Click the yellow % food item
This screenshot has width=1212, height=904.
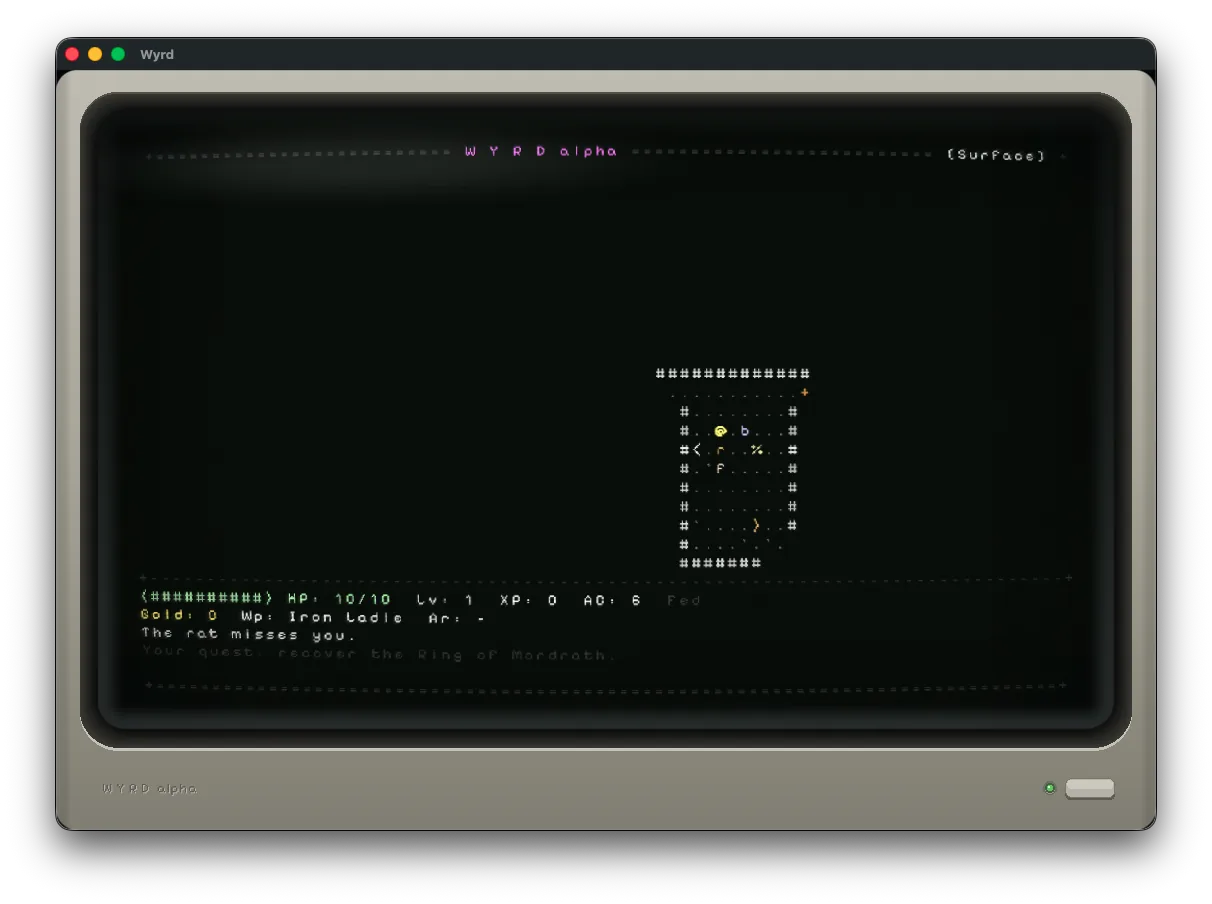(x=757, y=450)
